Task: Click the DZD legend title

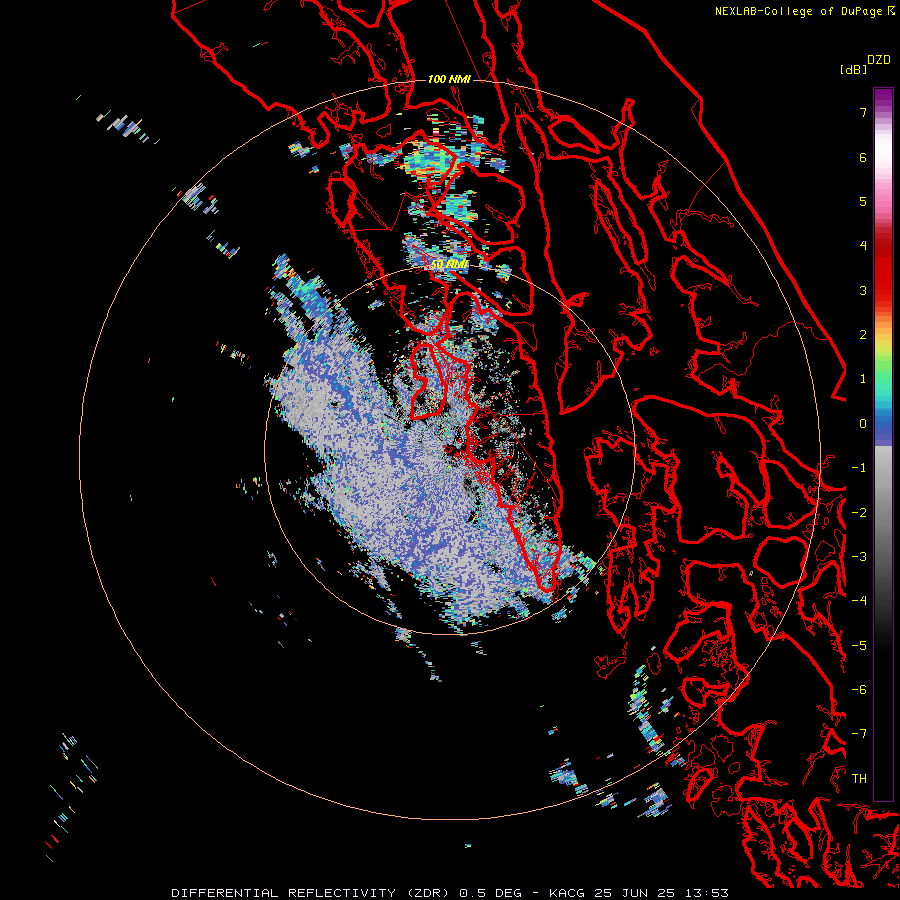Action: tap(879, 59)
